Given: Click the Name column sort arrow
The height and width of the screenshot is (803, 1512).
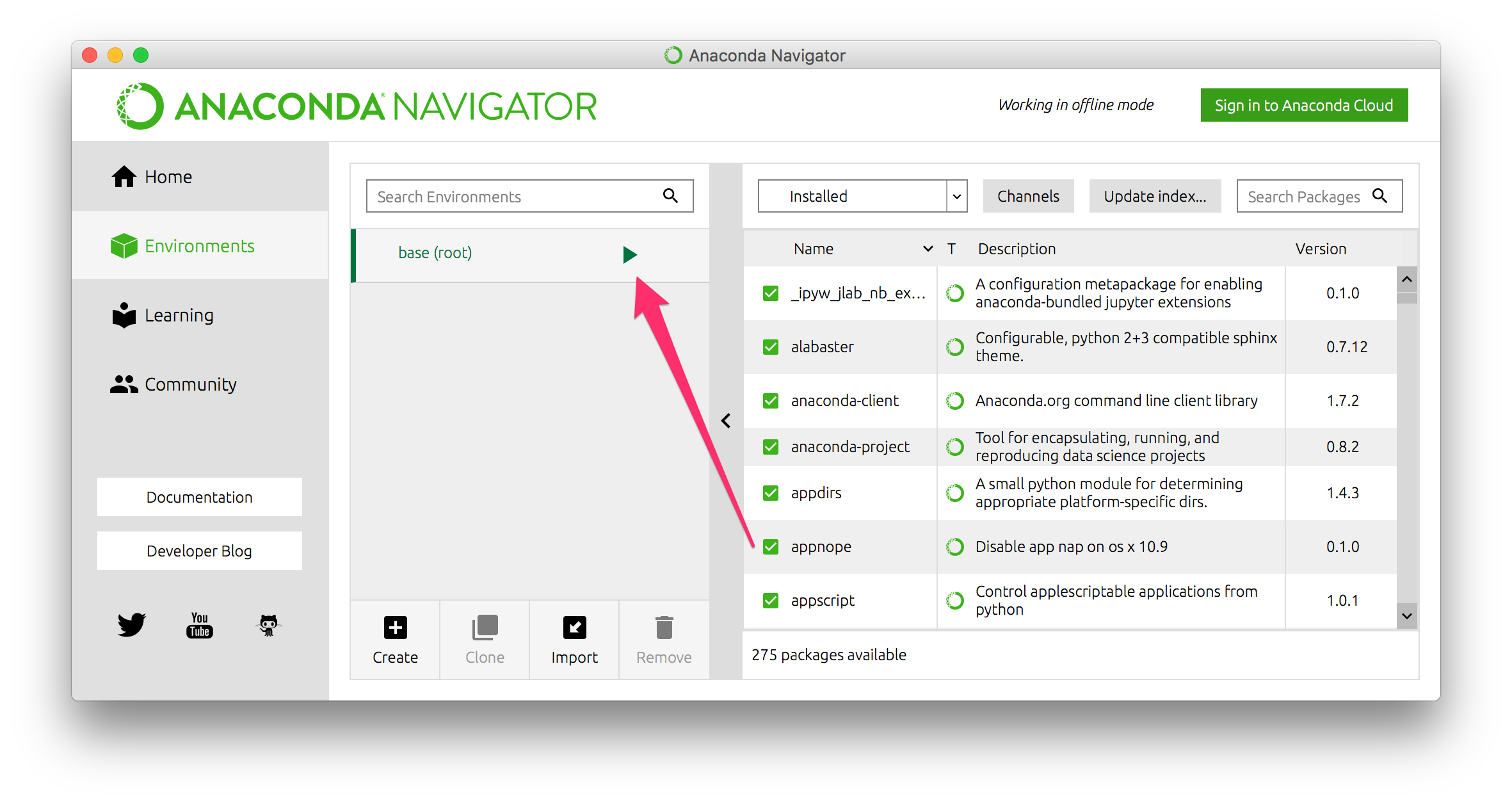Looking at the screenshot, I should tap(928, 249).
